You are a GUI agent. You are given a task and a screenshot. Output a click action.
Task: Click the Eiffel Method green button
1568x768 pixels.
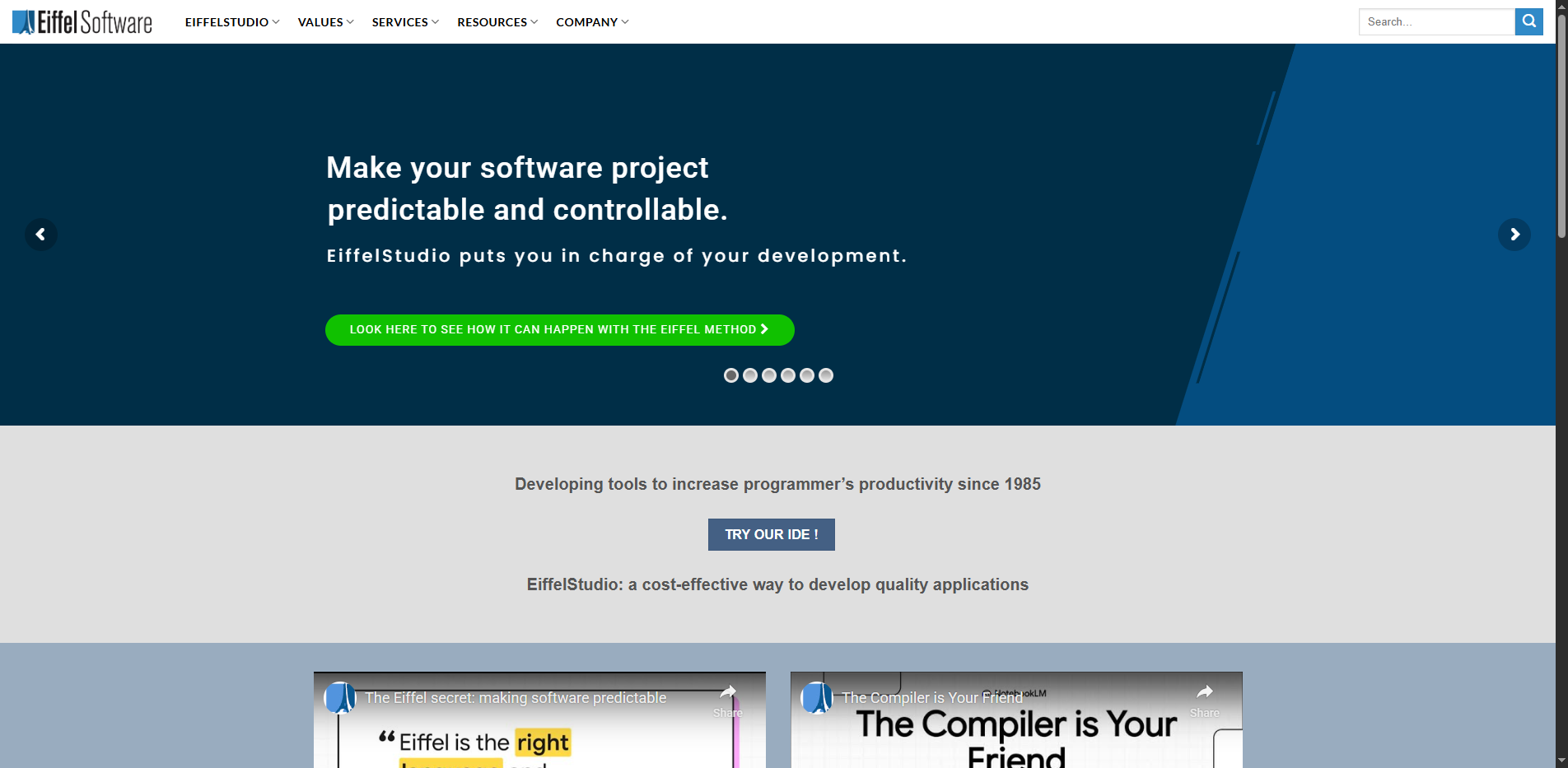[560, 330]
